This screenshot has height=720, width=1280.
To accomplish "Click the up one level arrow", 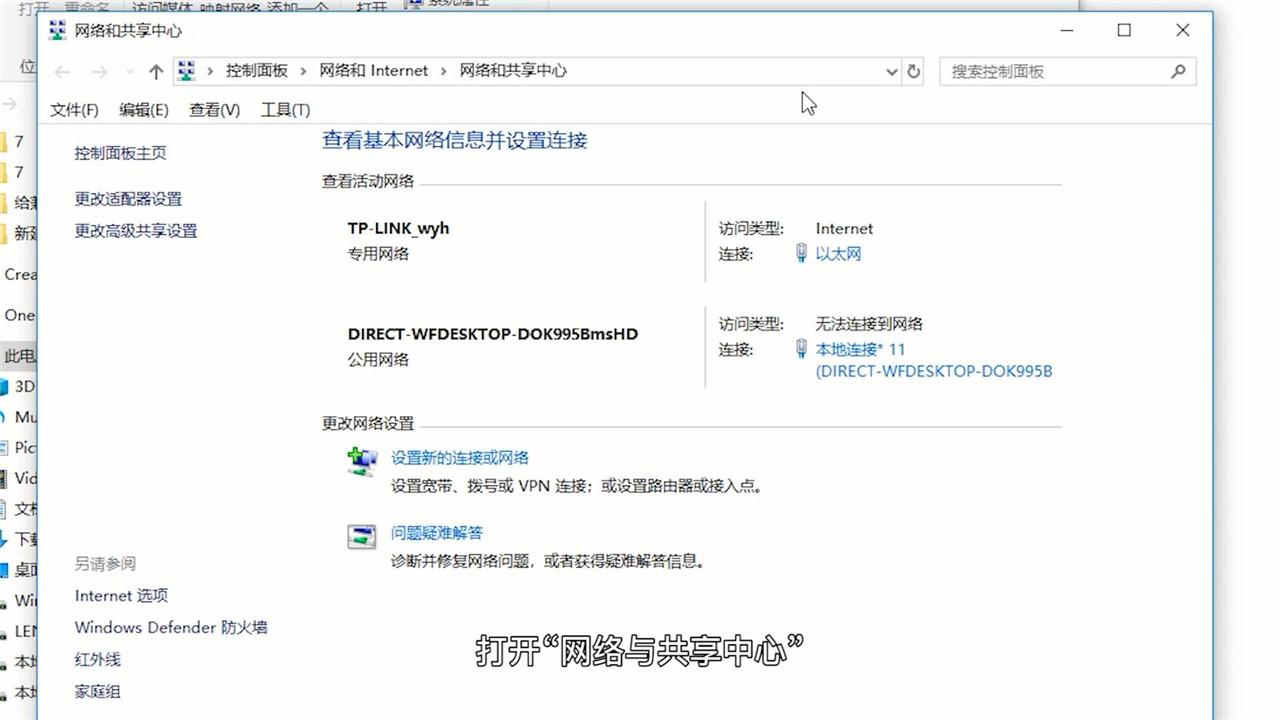I will [x=155, y=71].
